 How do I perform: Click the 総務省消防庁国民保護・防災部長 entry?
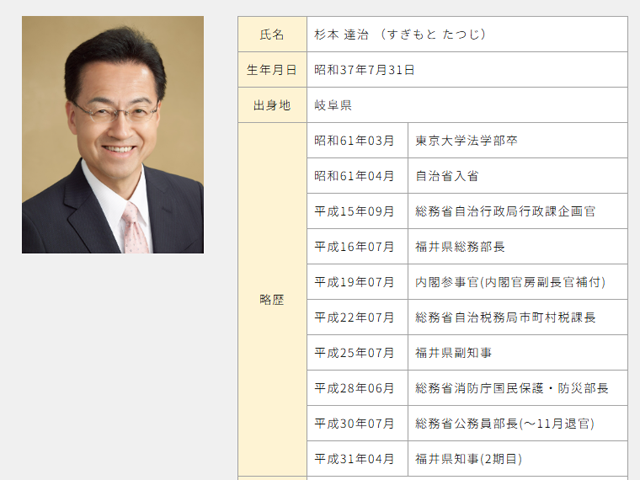512,388
